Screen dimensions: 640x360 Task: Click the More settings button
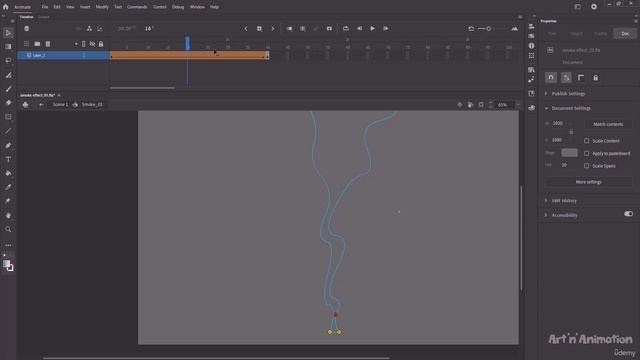[x=588, y=182]
